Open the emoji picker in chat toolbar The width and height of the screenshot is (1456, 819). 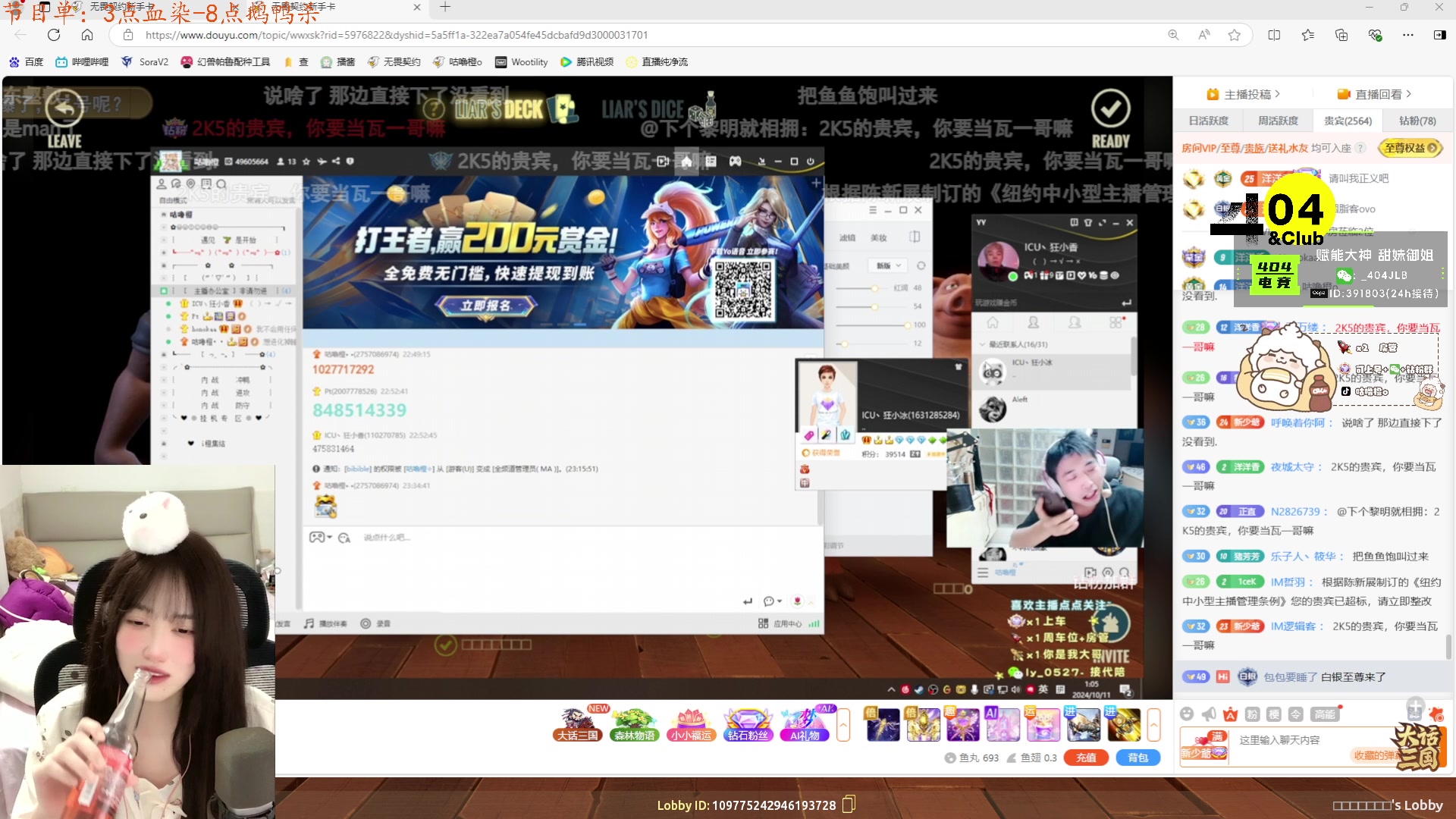[x=1187, y=714]
